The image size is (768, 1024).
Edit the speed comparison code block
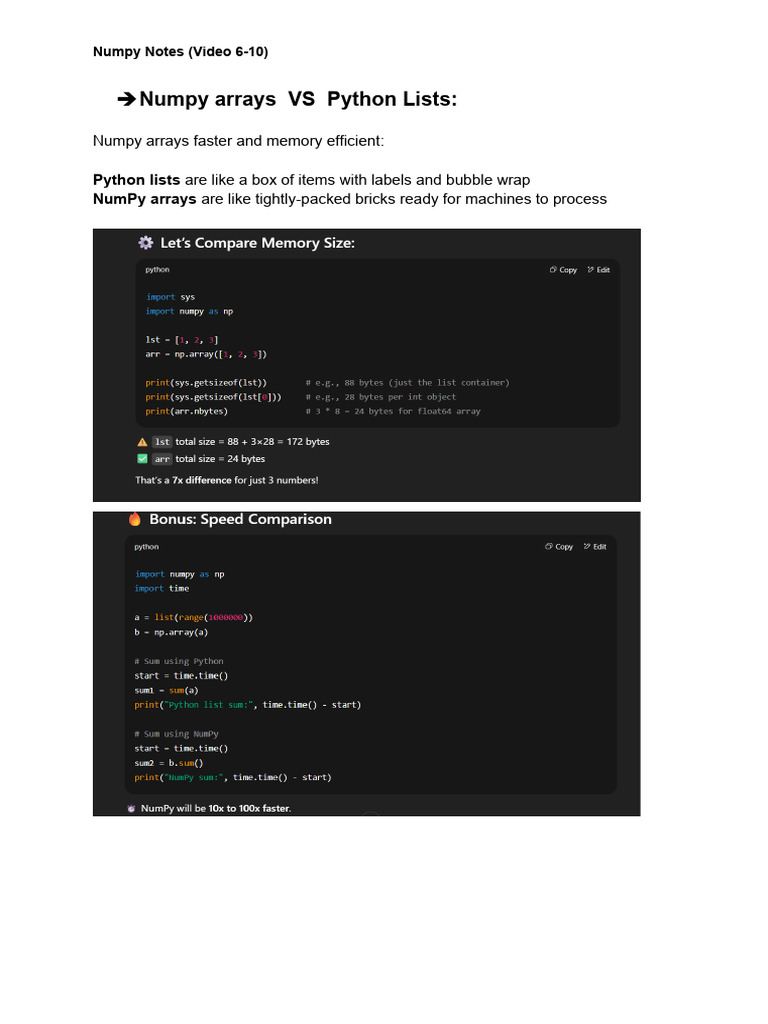pos(594,547)
